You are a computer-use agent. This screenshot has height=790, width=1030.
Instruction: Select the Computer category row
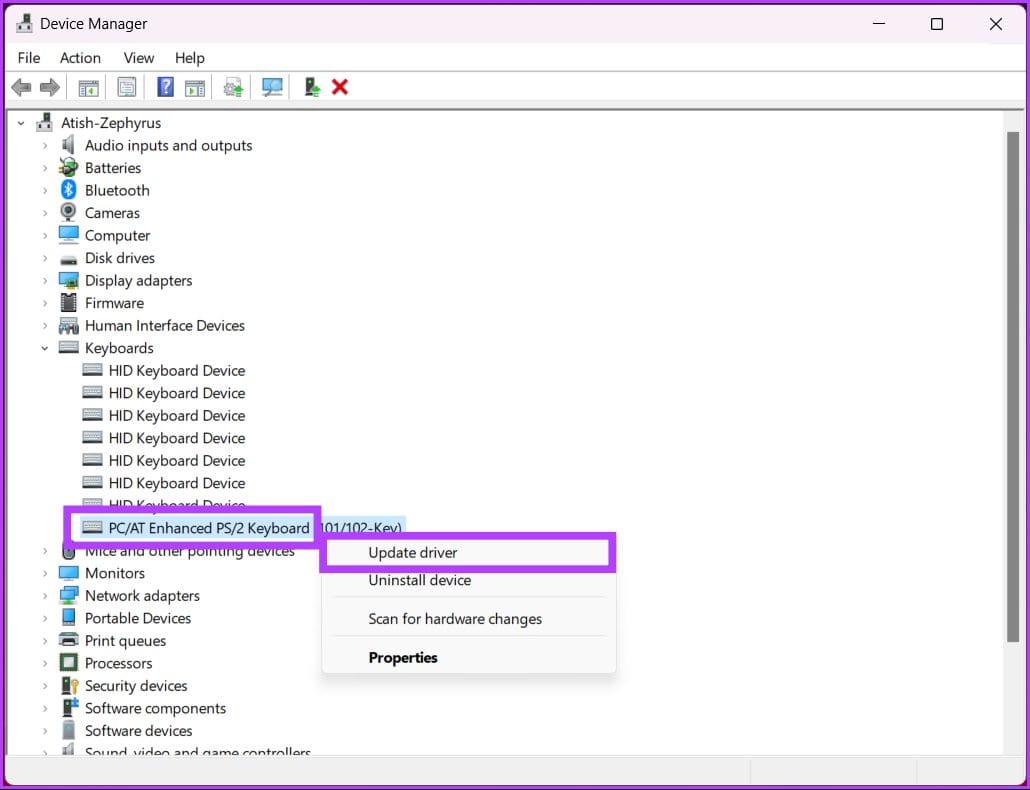coord(118,235)
